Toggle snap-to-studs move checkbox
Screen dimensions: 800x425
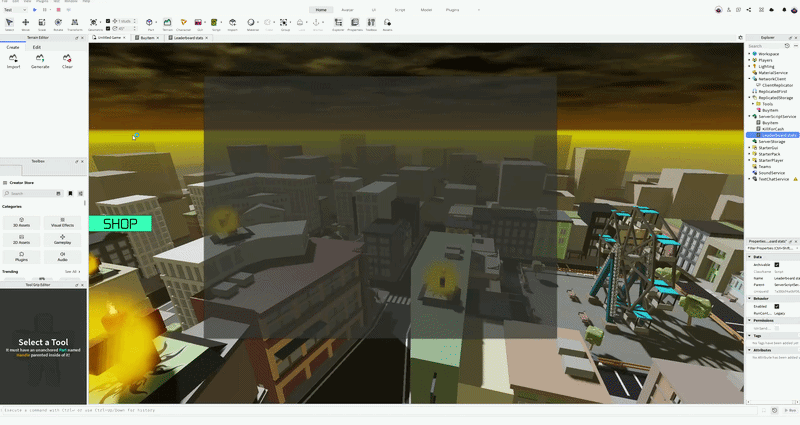(108, 21)
